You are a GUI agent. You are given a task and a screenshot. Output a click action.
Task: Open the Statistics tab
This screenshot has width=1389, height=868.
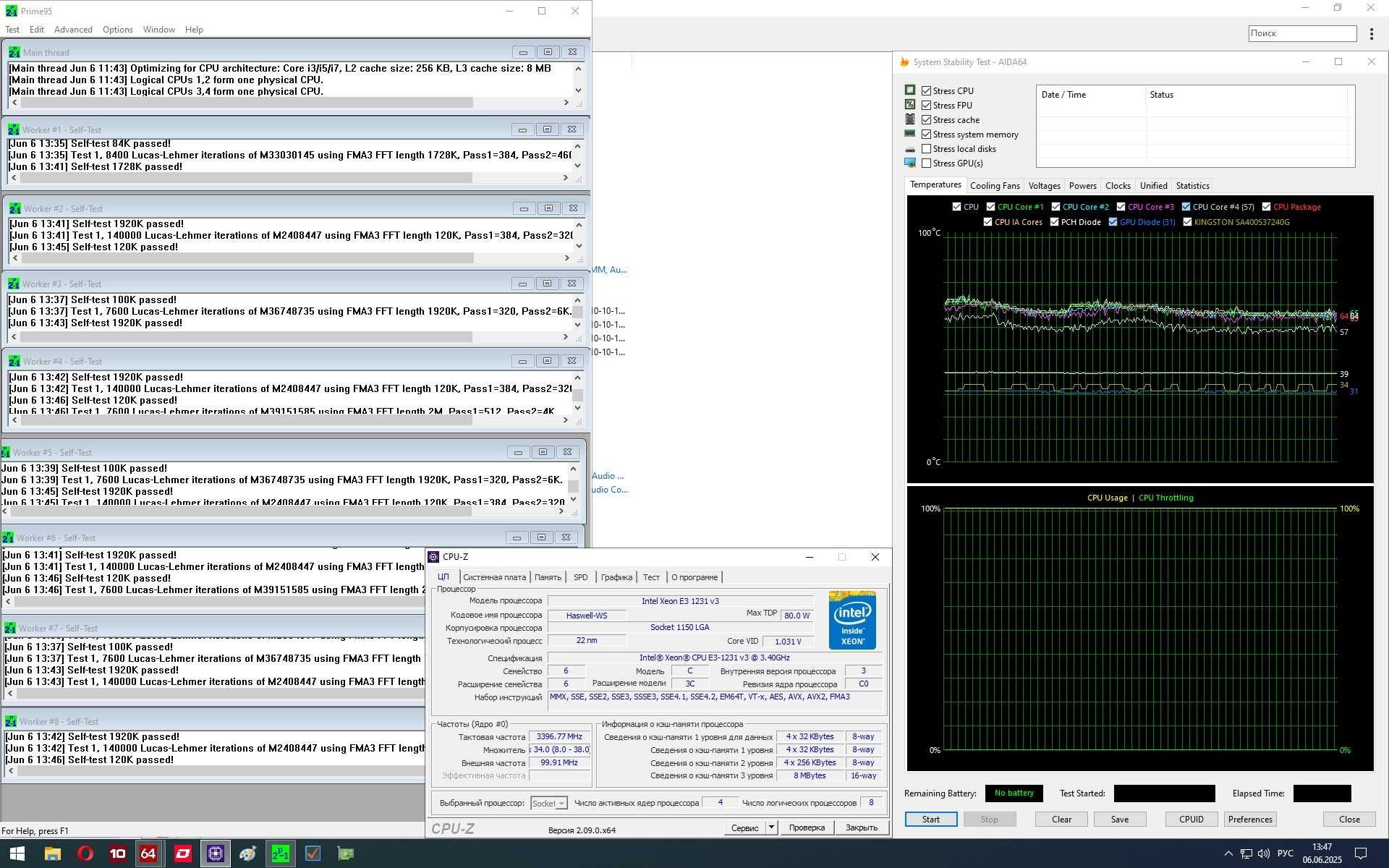click(1192, 186)
